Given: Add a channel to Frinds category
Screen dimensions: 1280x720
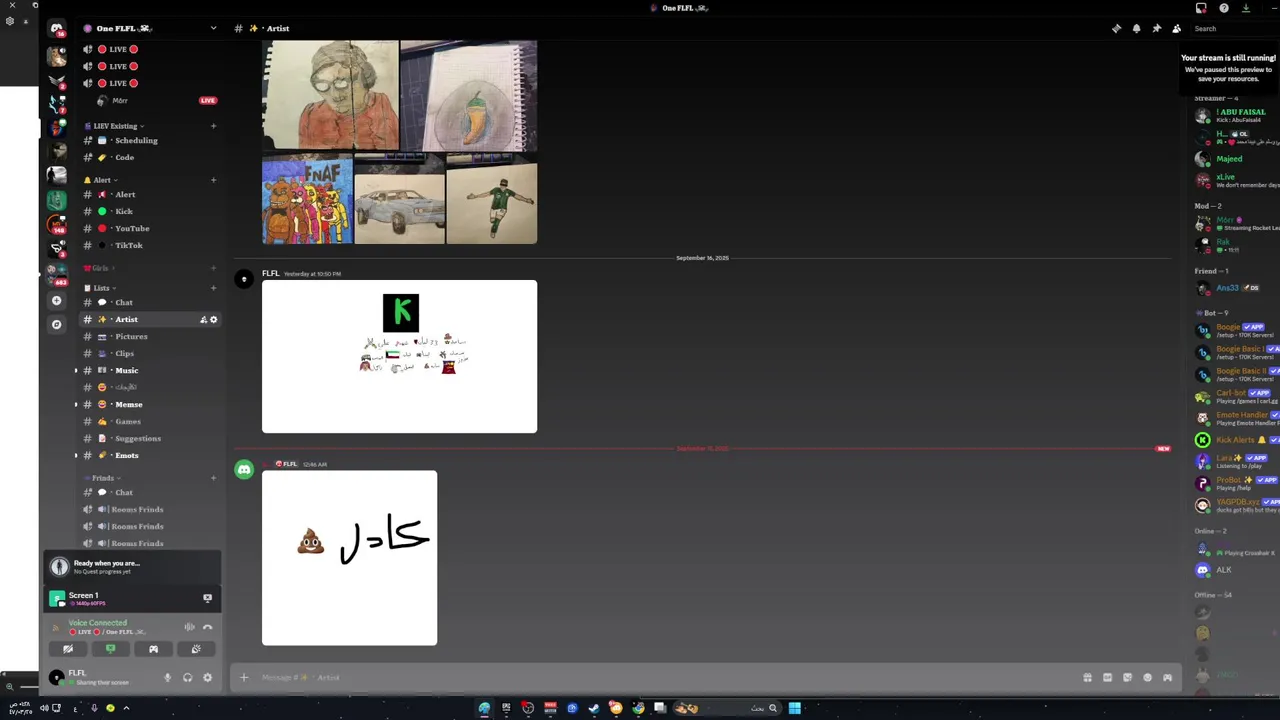Looking at the screenshot, I should pyautogui.click(x=213, y=478).
